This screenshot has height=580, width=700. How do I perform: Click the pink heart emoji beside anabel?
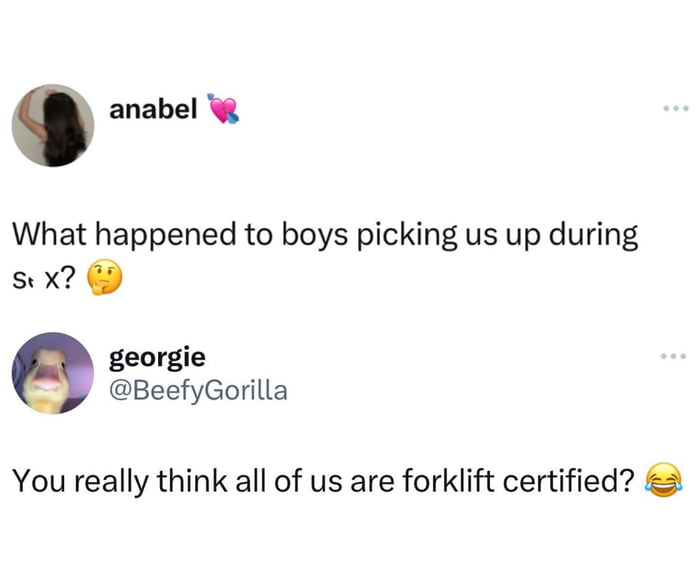(222, 108)
